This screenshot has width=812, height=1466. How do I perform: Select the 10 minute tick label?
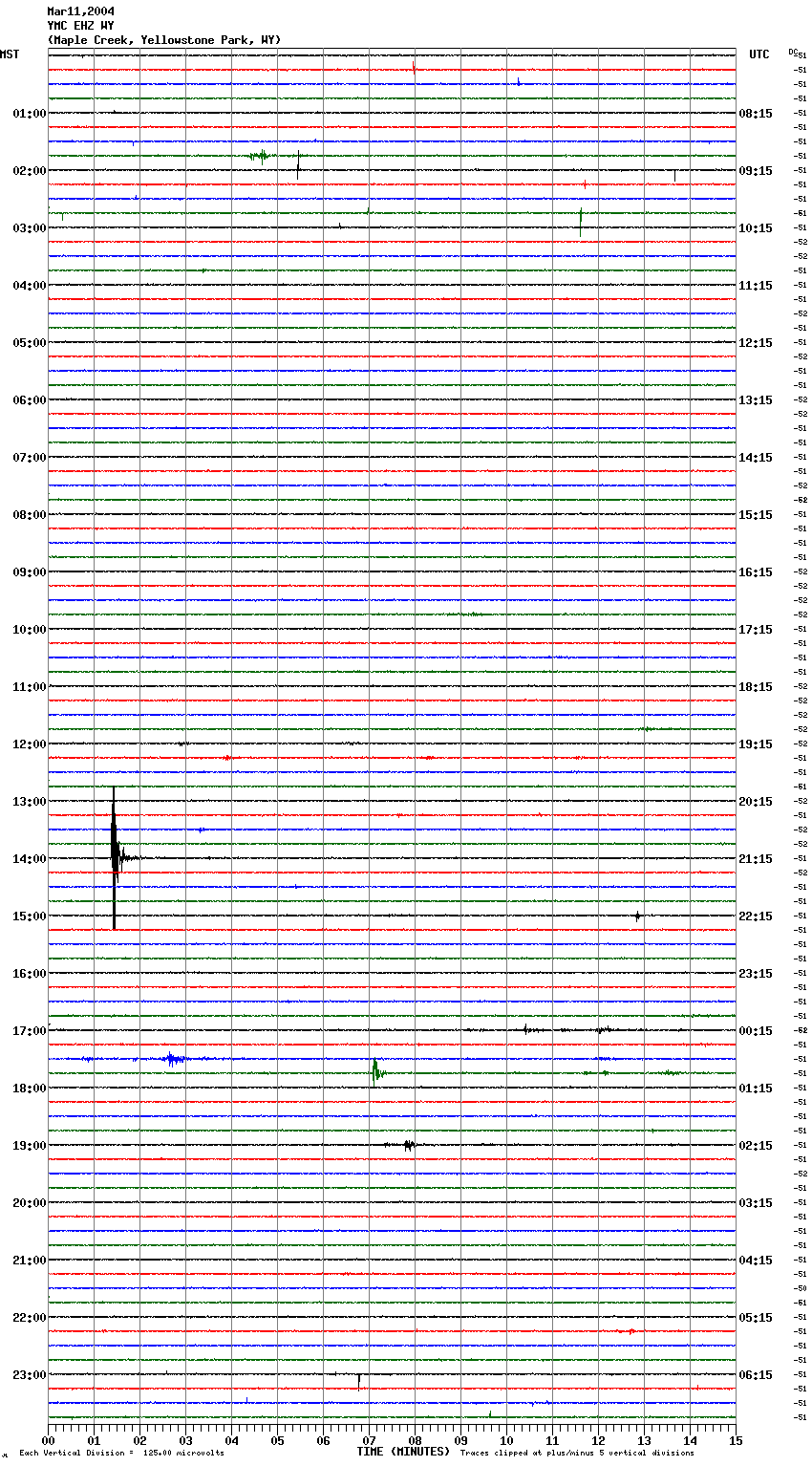coord(506,1440)
